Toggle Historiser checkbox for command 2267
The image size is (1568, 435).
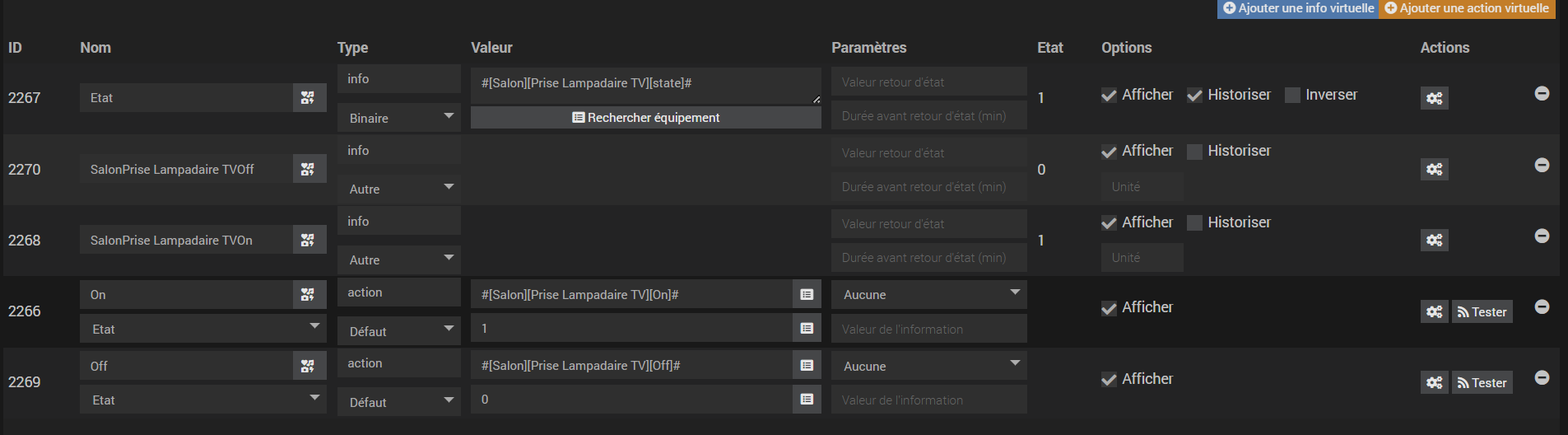click(1194, 96)
